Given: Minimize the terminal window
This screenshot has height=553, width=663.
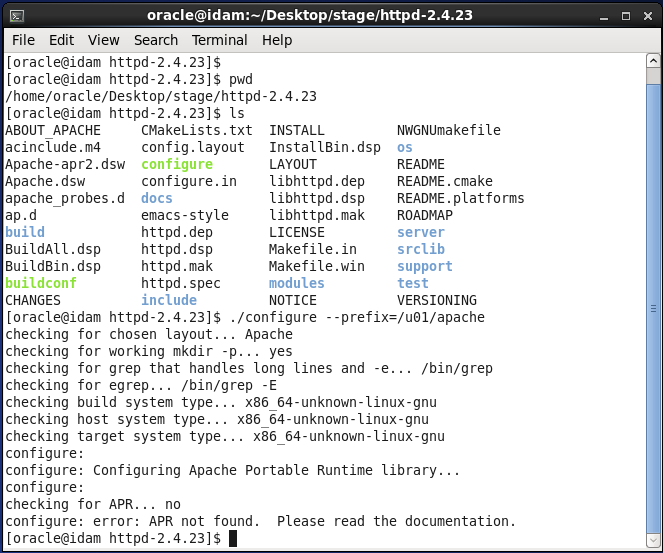Looking at the screenshot, I should coord(604,16).
